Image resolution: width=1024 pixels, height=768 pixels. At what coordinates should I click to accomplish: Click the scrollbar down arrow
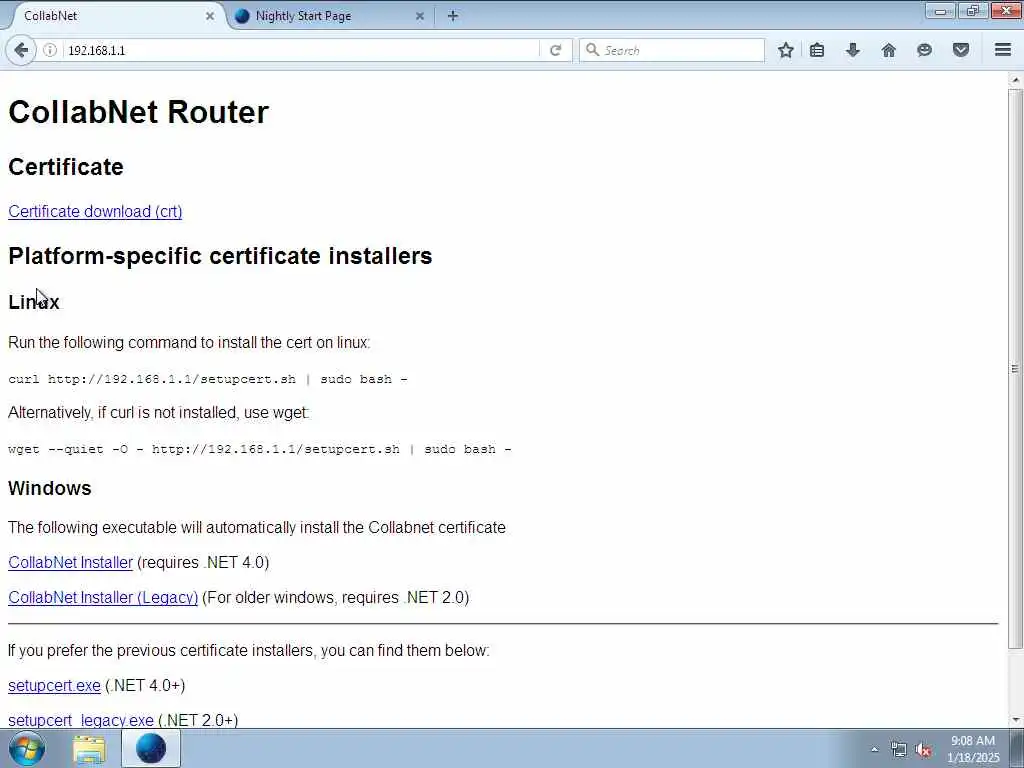click(x=1015, y=720)
